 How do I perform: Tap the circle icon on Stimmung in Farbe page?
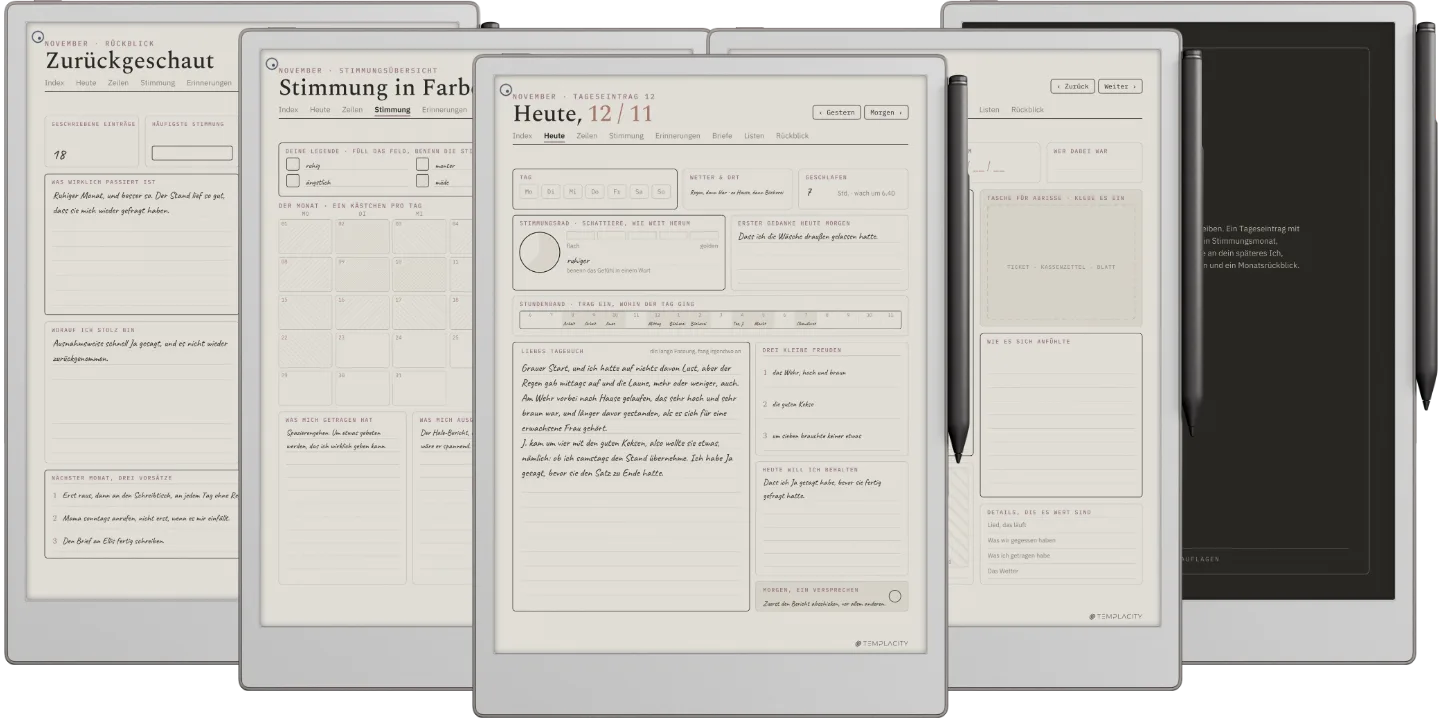[x=271, y=64]
